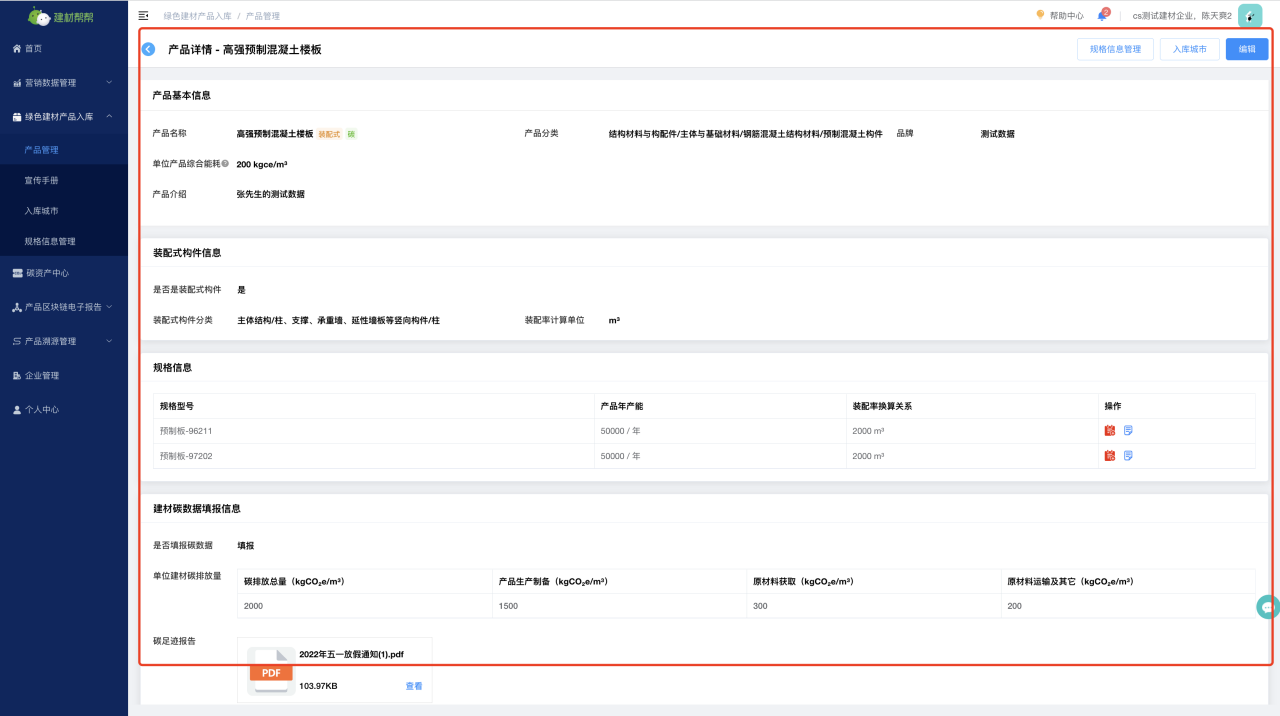Image resolution: width=1280 pixels, height=716 pixels.
Task: Click the user avatar in top right
Action: (x=1249, y=16)
